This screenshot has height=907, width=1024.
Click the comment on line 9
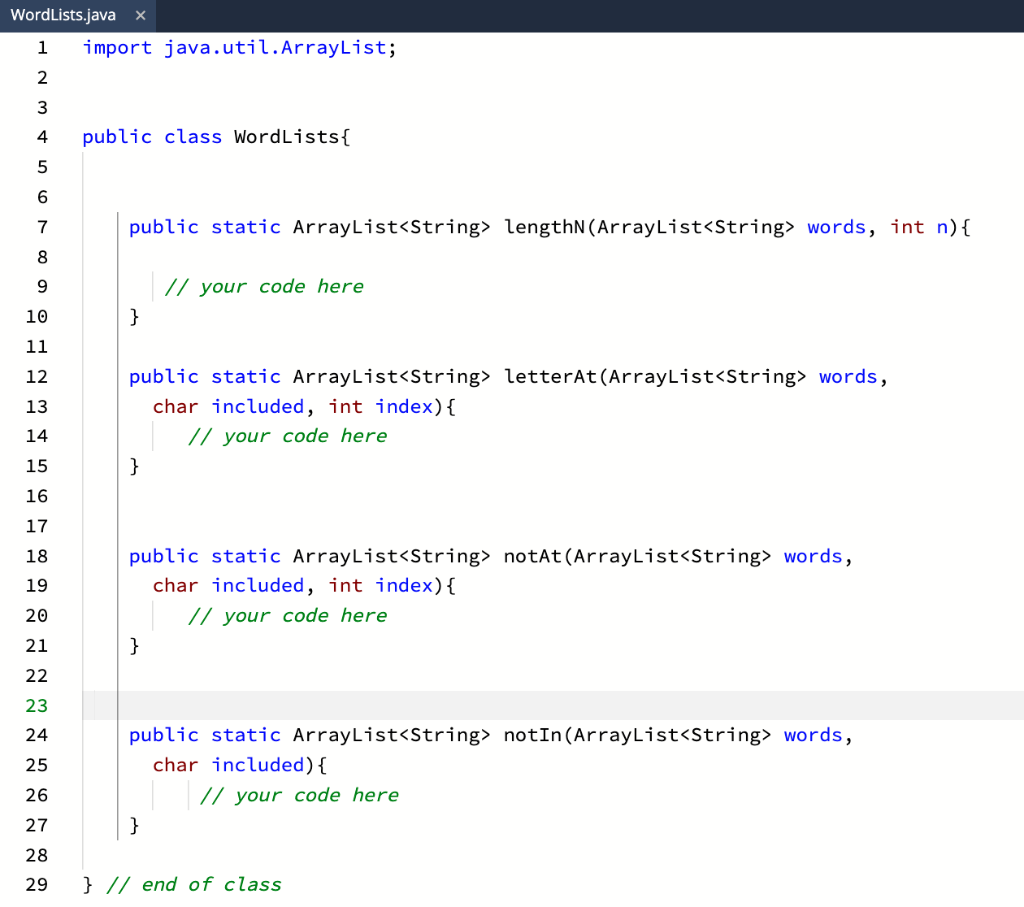[265, 286]
